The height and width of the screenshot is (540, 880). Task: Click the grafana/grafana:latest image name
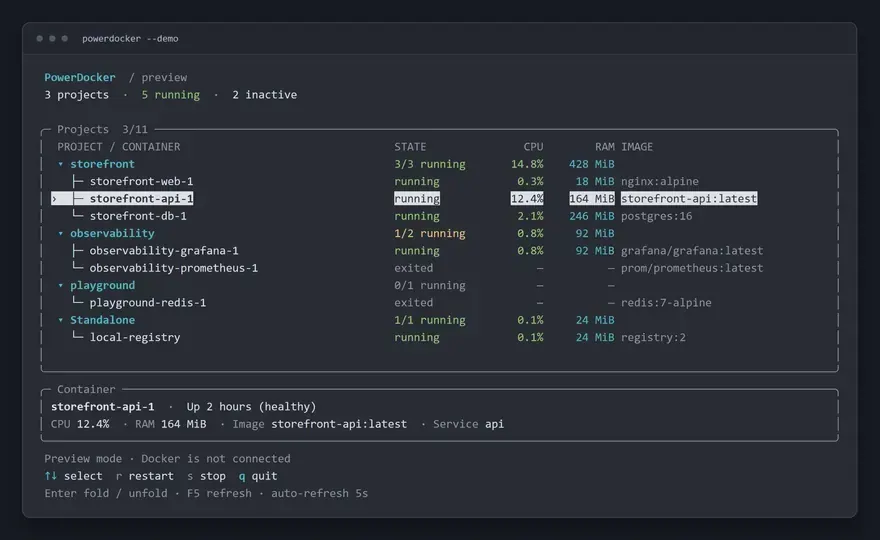[x=691, y=251]
